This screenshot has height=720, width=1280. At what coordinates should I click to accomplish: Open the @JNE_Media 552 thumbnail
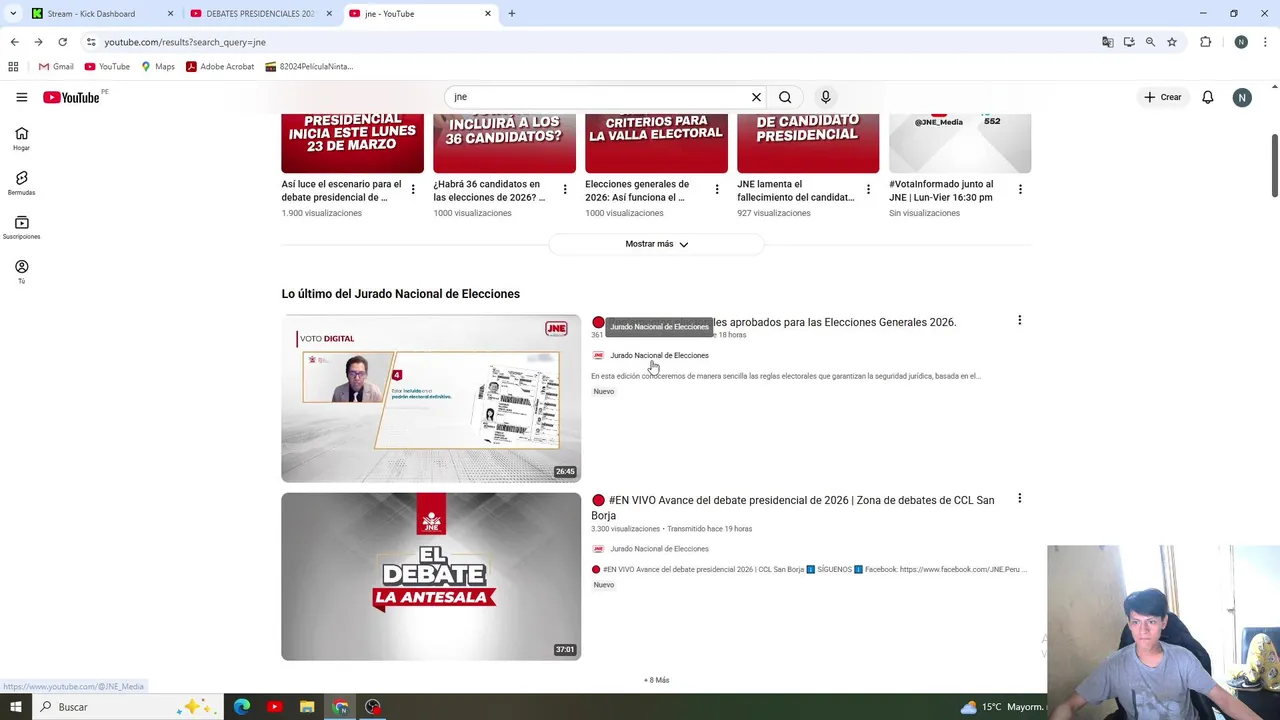point(960,143)
